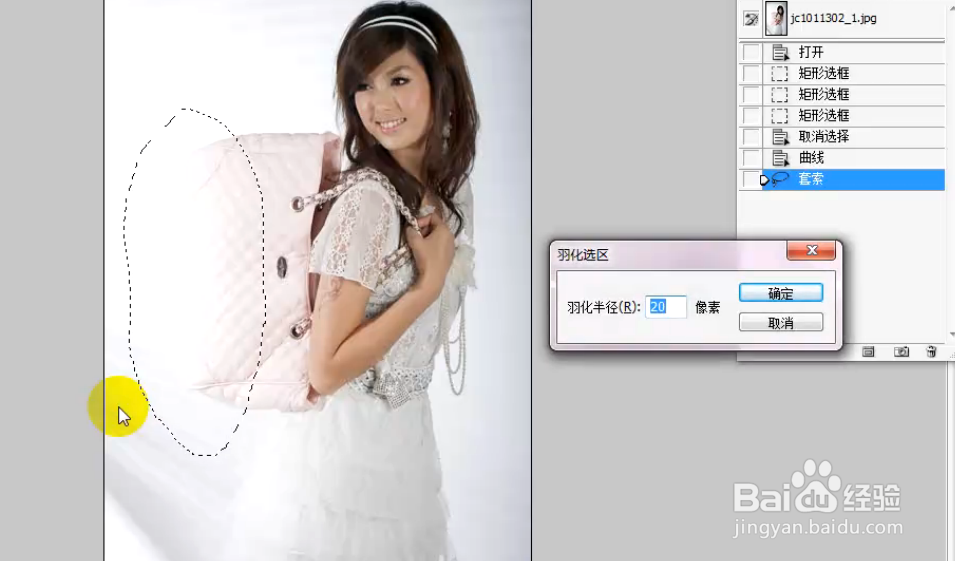955x561 pixels.
Task: Set history brush source box beside 套索
Action: 751,179
